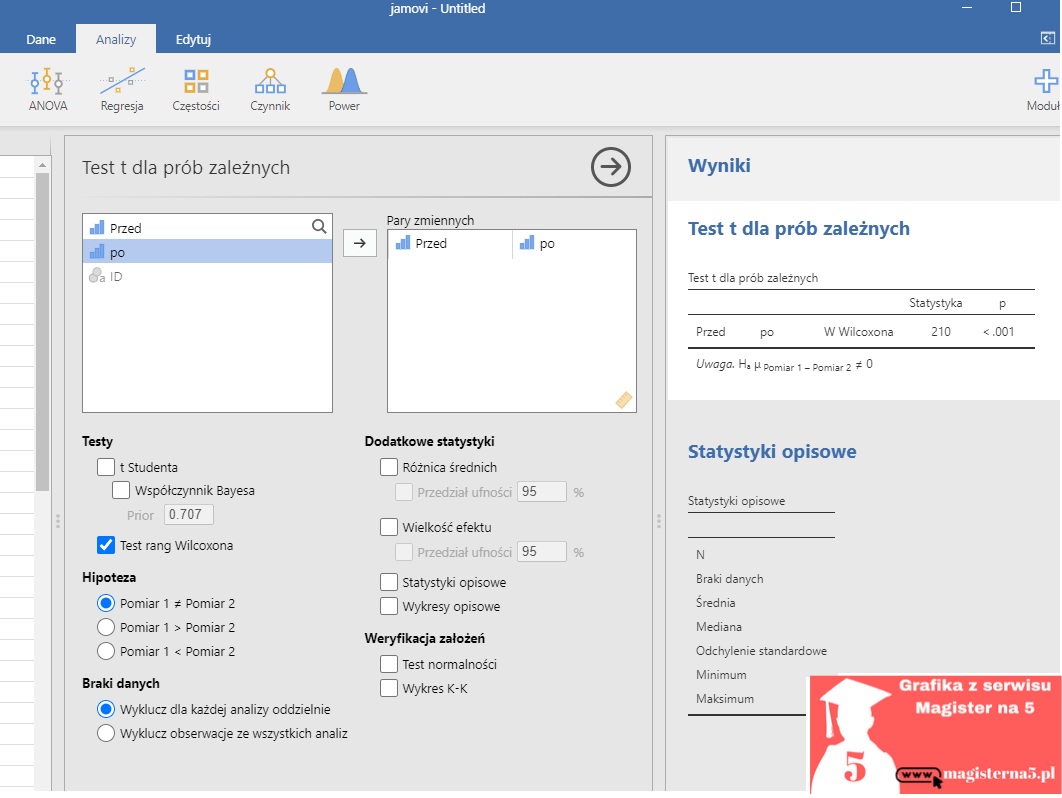Collapse options panel with circled arrow

(611, 167)
